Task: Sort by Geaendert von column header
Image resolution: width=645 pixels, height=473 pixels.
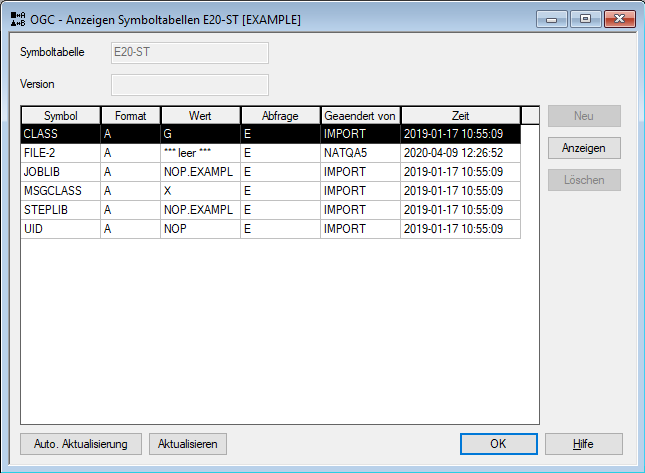Action: pos(360,116)
